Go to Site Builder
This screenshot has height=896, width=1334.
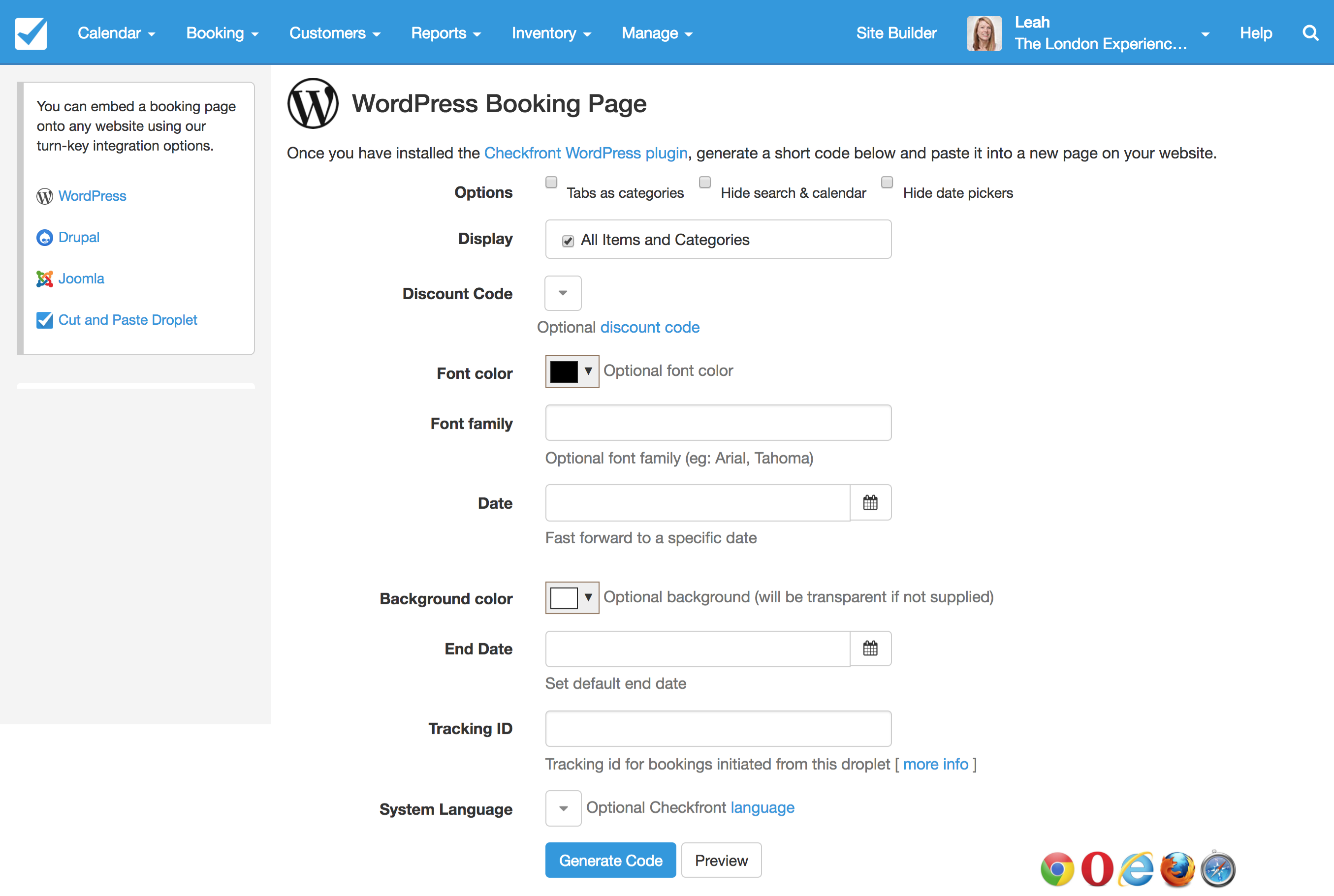click(x=896, y=33)
